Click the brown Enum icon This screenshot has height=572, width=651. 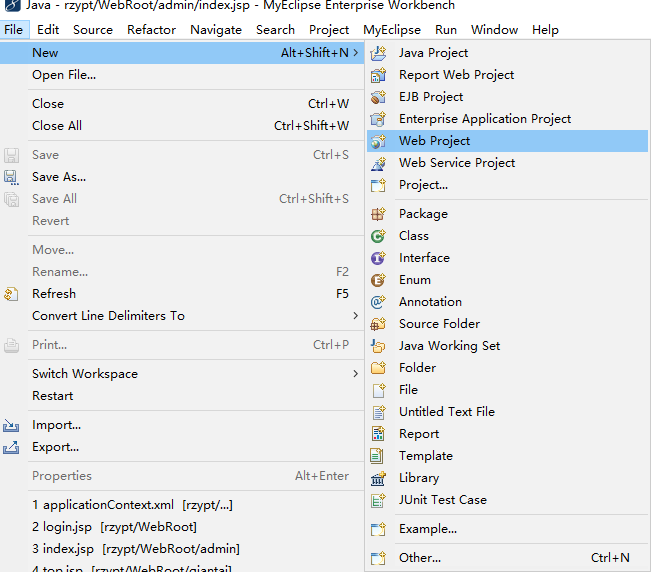click(378, 280)
